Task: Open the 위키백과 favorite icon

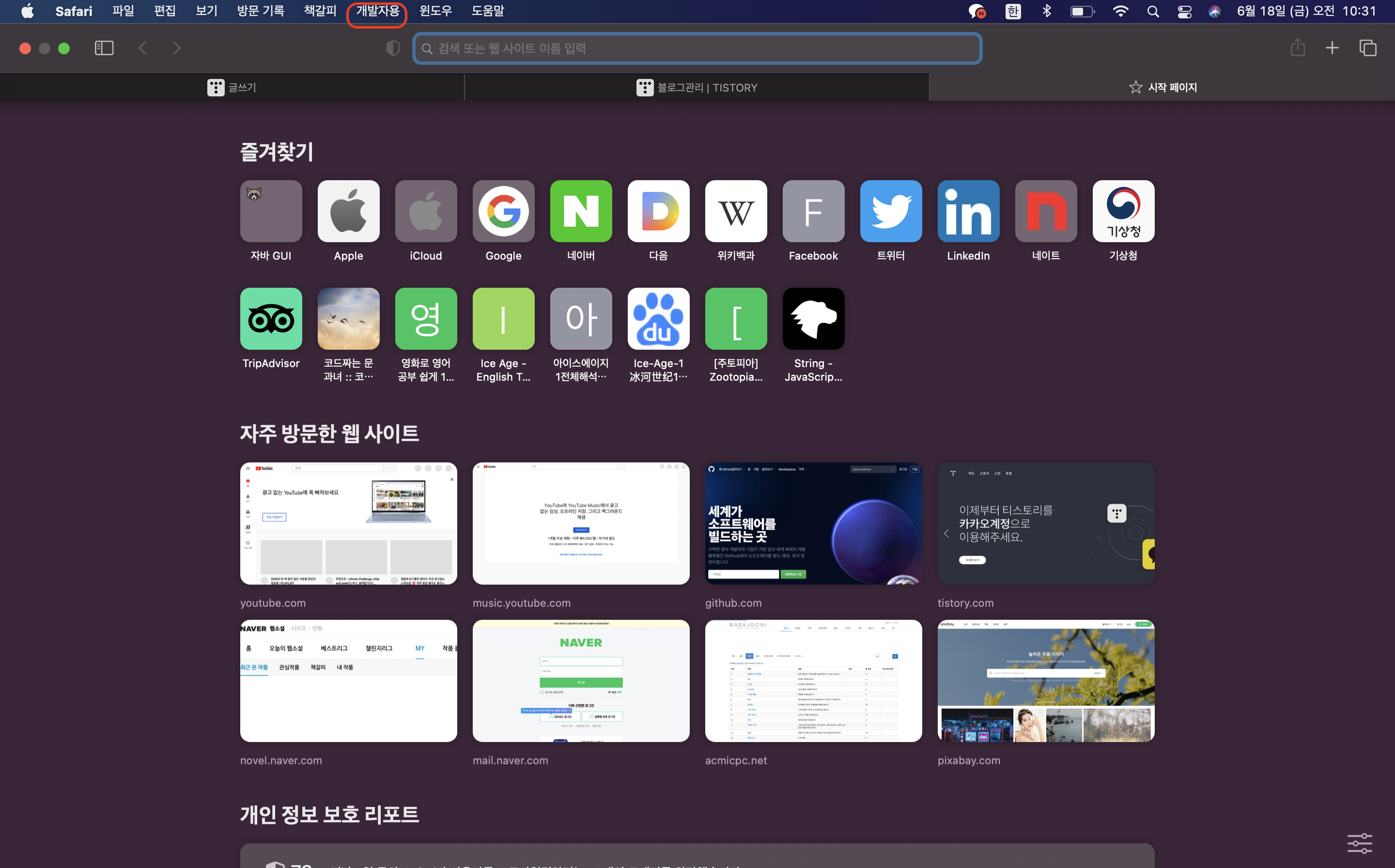Action: [x=735, y=211]
